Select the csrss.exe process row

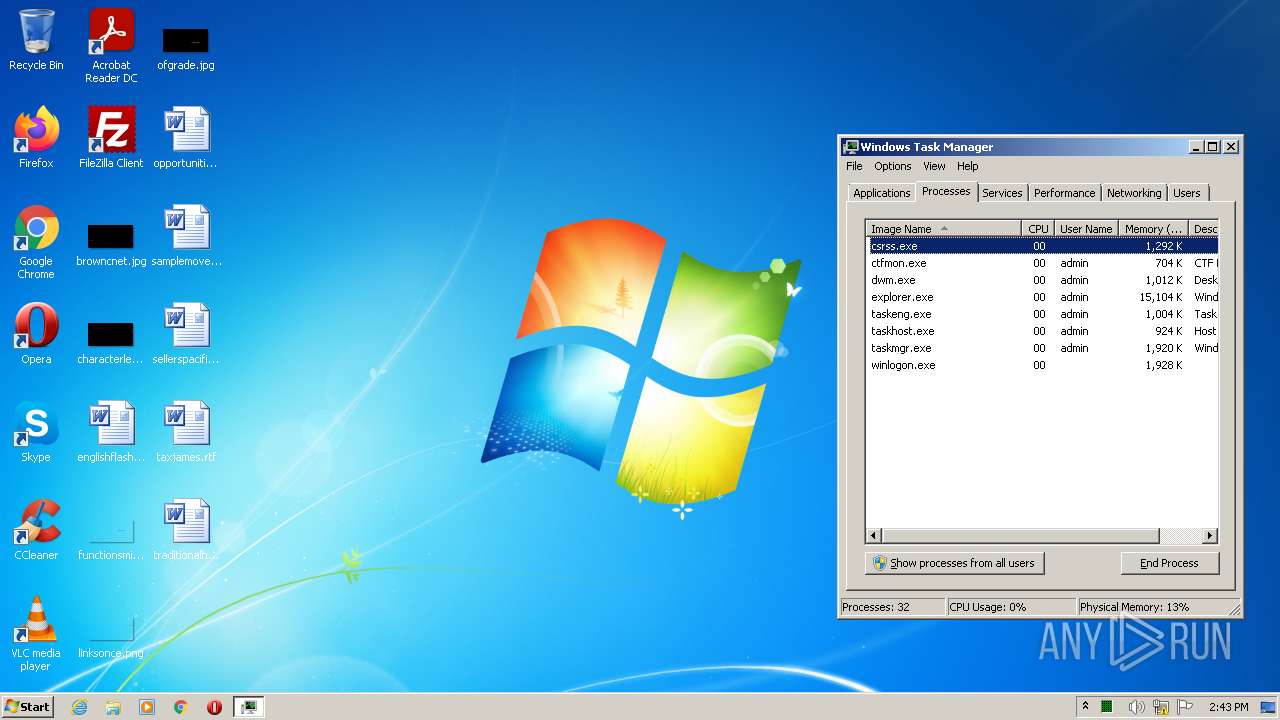pyautogui.click(x=1042, y=246)
